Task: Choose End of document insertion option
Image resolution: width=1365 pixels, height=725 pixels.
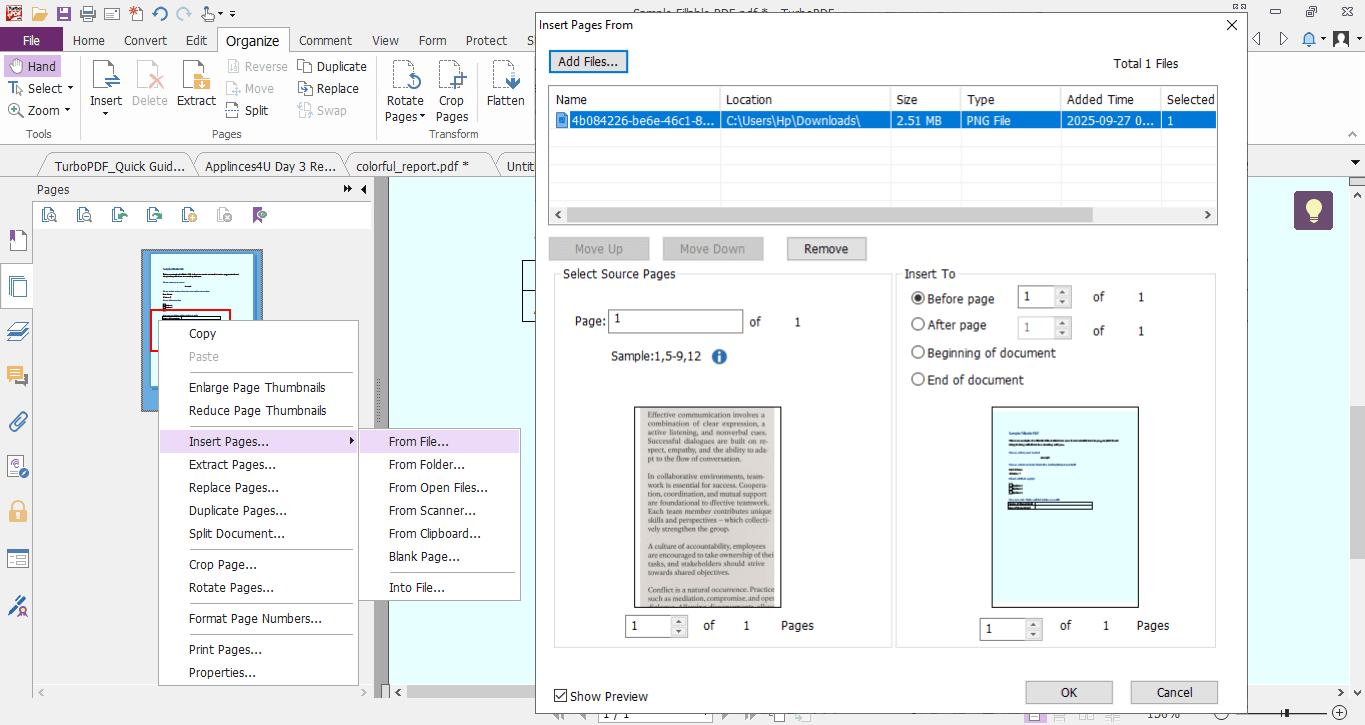Action: coord(918,379)
